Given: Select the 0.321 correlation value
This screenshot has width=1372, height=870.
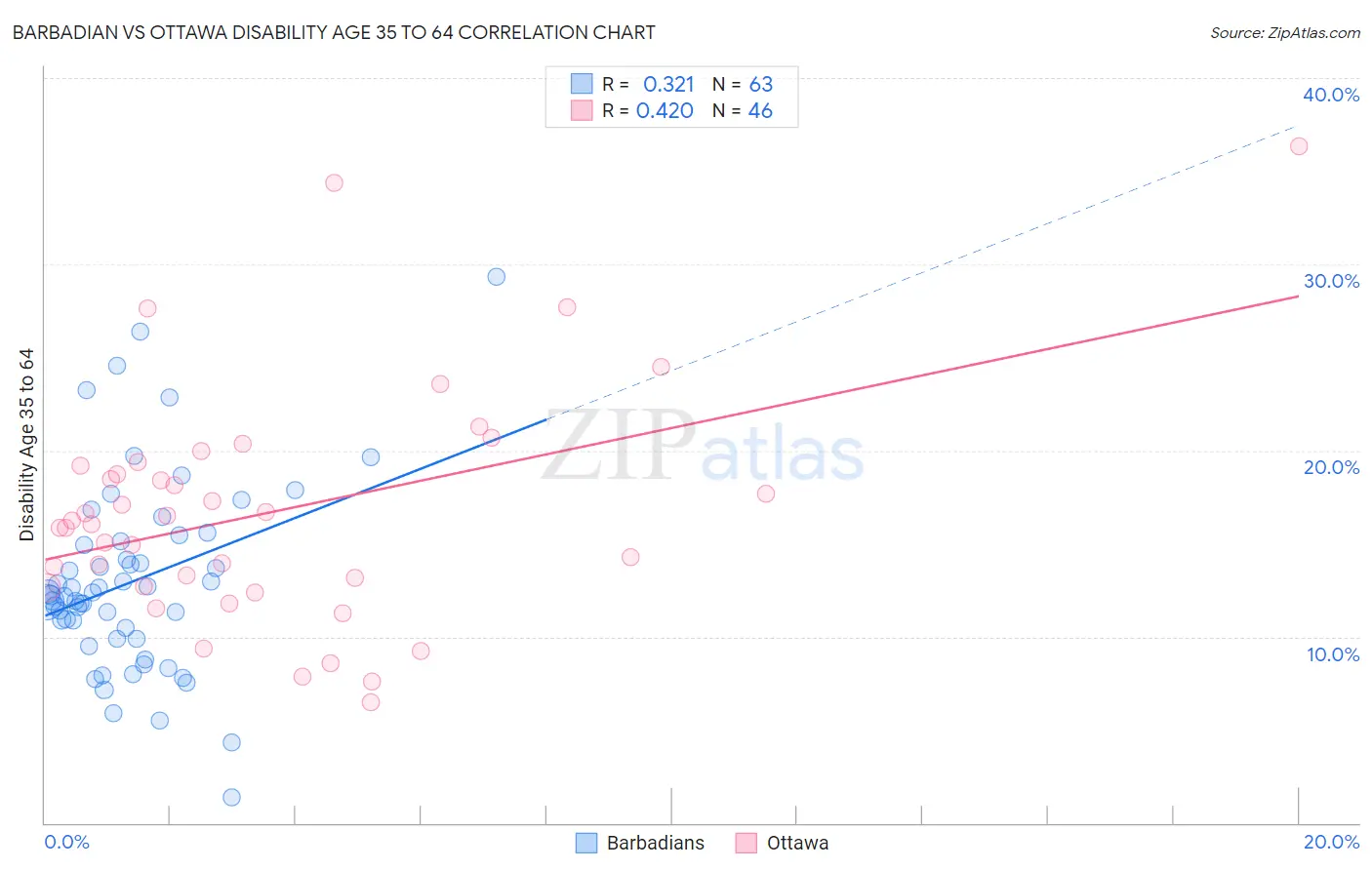Looking at the screenshot, I should [x=668, y=84].
